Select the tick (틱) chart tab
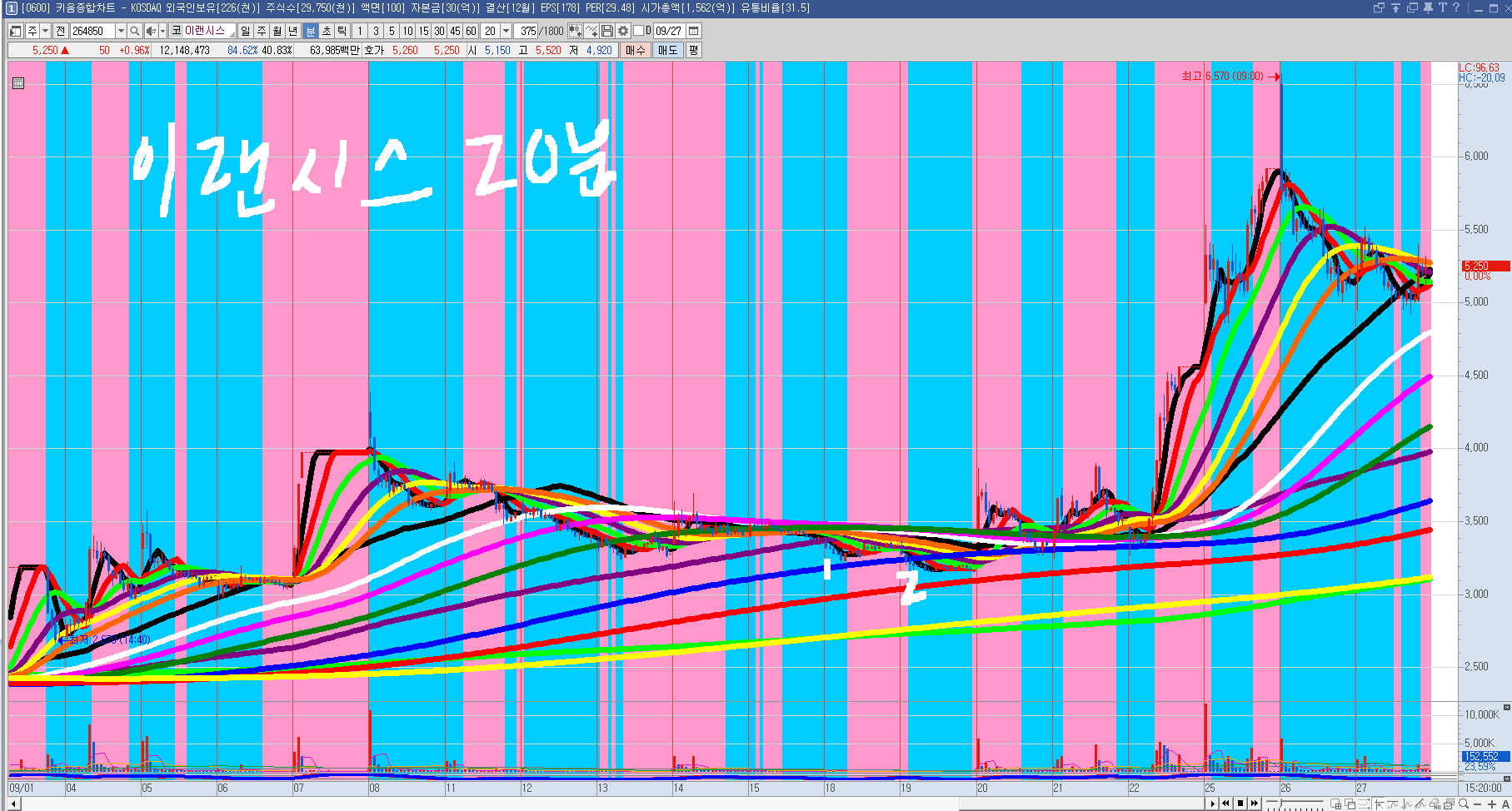 click(342, 31)
